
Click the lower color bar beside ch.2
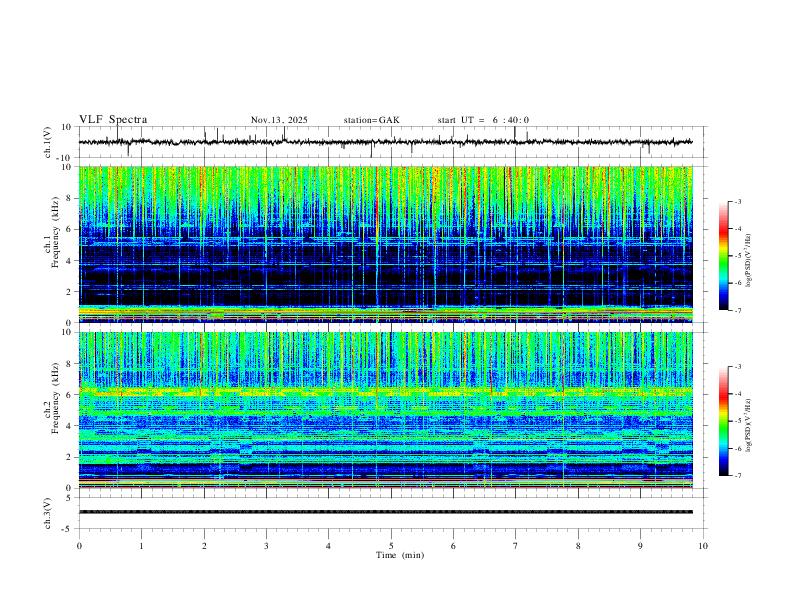(724, 421)
